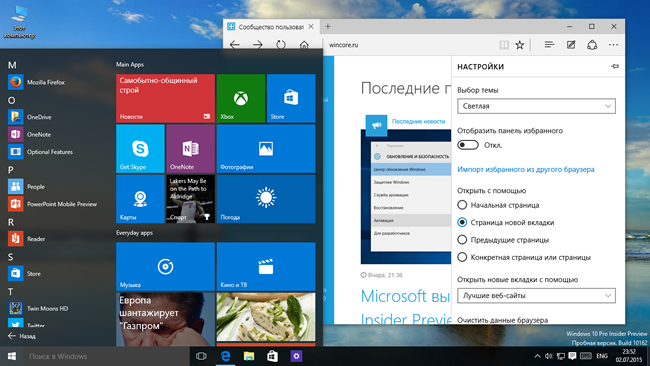Click Импорт избранного из другого браузера link

[x=526, y=169]
